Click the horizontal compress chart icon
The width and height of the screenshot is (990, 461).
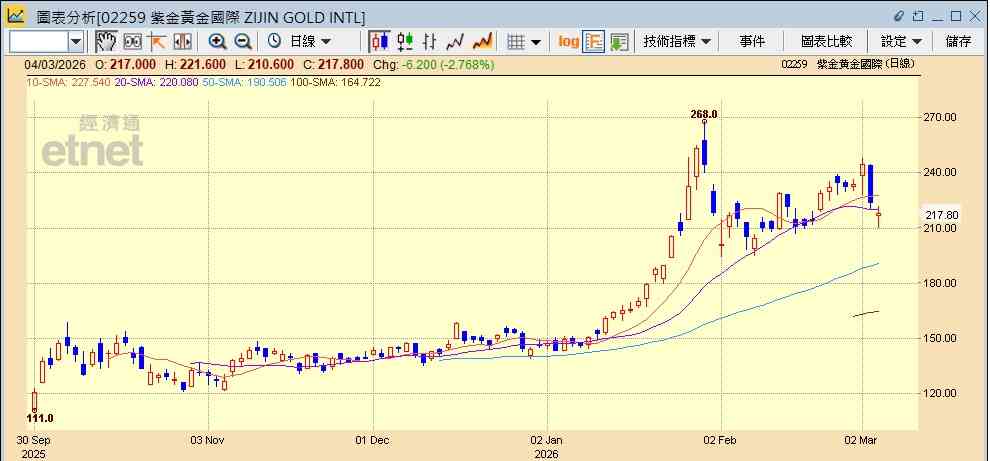(x=182, y=42)
